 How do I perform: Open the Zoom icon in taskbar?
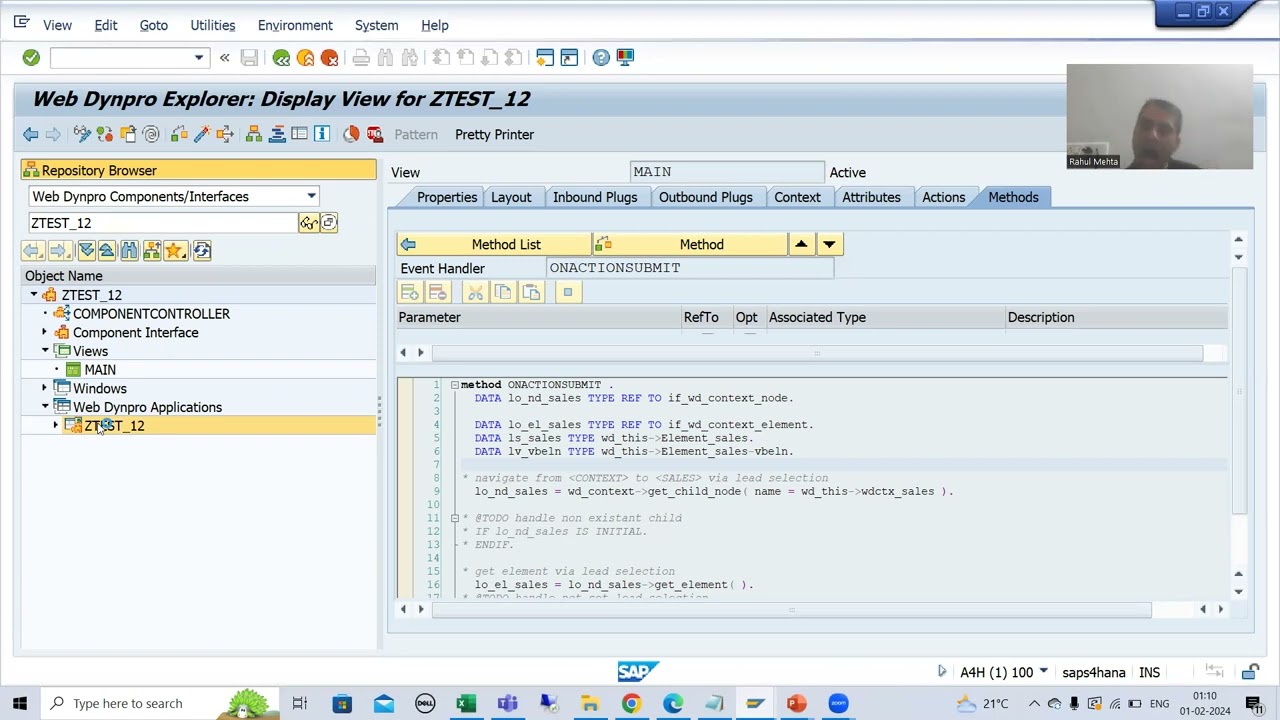(838, 704)
